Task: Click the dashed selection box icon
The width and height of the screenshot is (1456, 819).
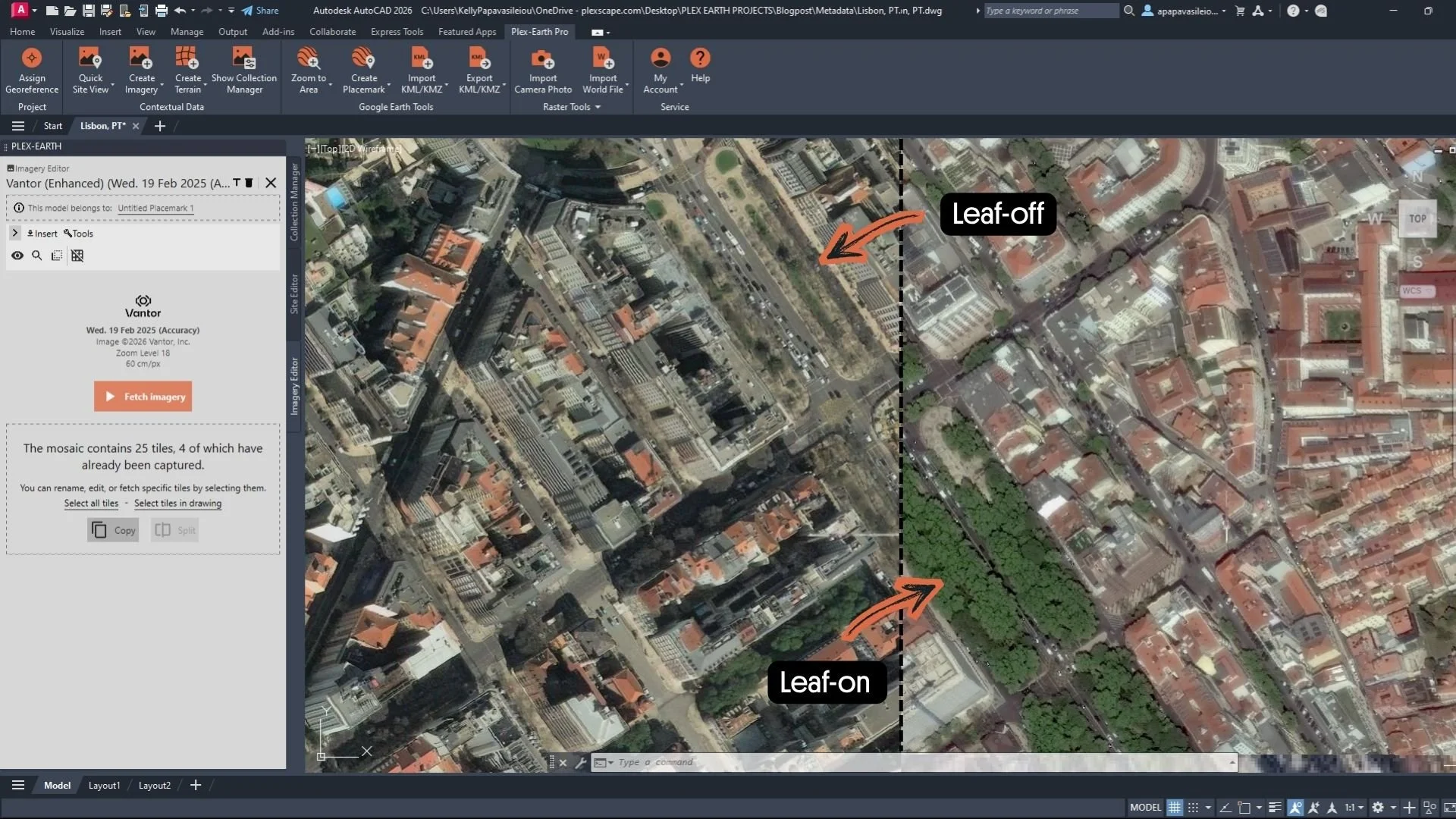Action: (57, 256)
